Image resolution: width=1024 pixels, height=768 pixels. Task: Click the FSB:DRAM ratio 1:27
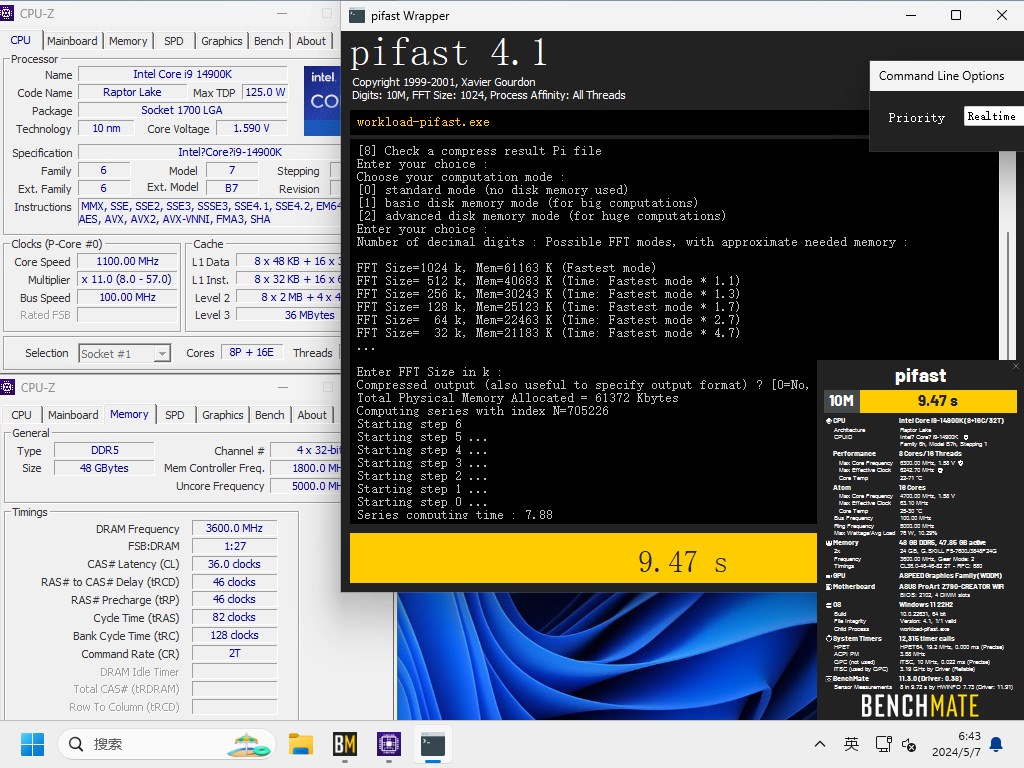click(x=234, y=546)
